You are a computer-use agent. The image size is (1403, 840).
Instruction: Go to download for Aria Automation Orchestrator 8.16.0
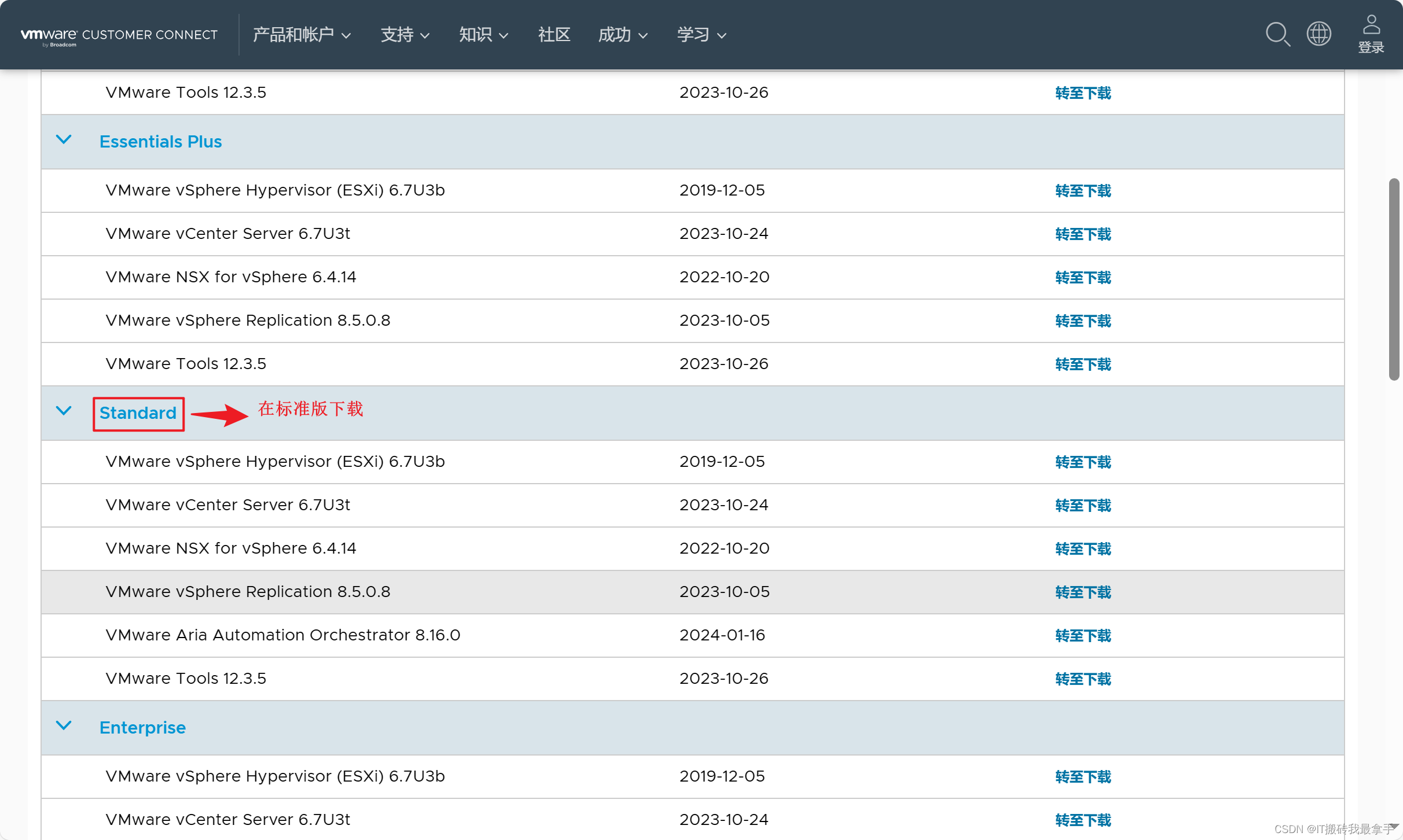coord(1083,636)
